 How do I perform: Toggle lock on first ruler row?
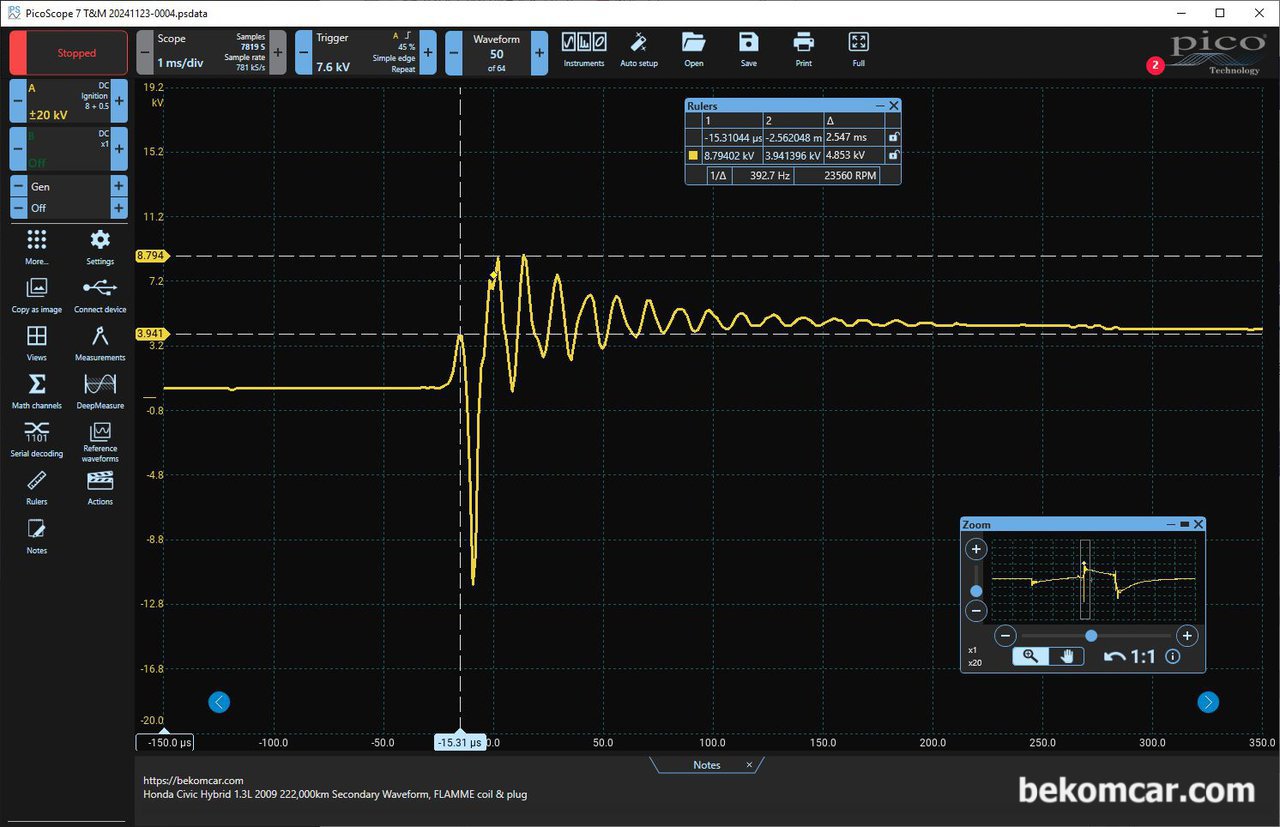(x=893, y=137)
